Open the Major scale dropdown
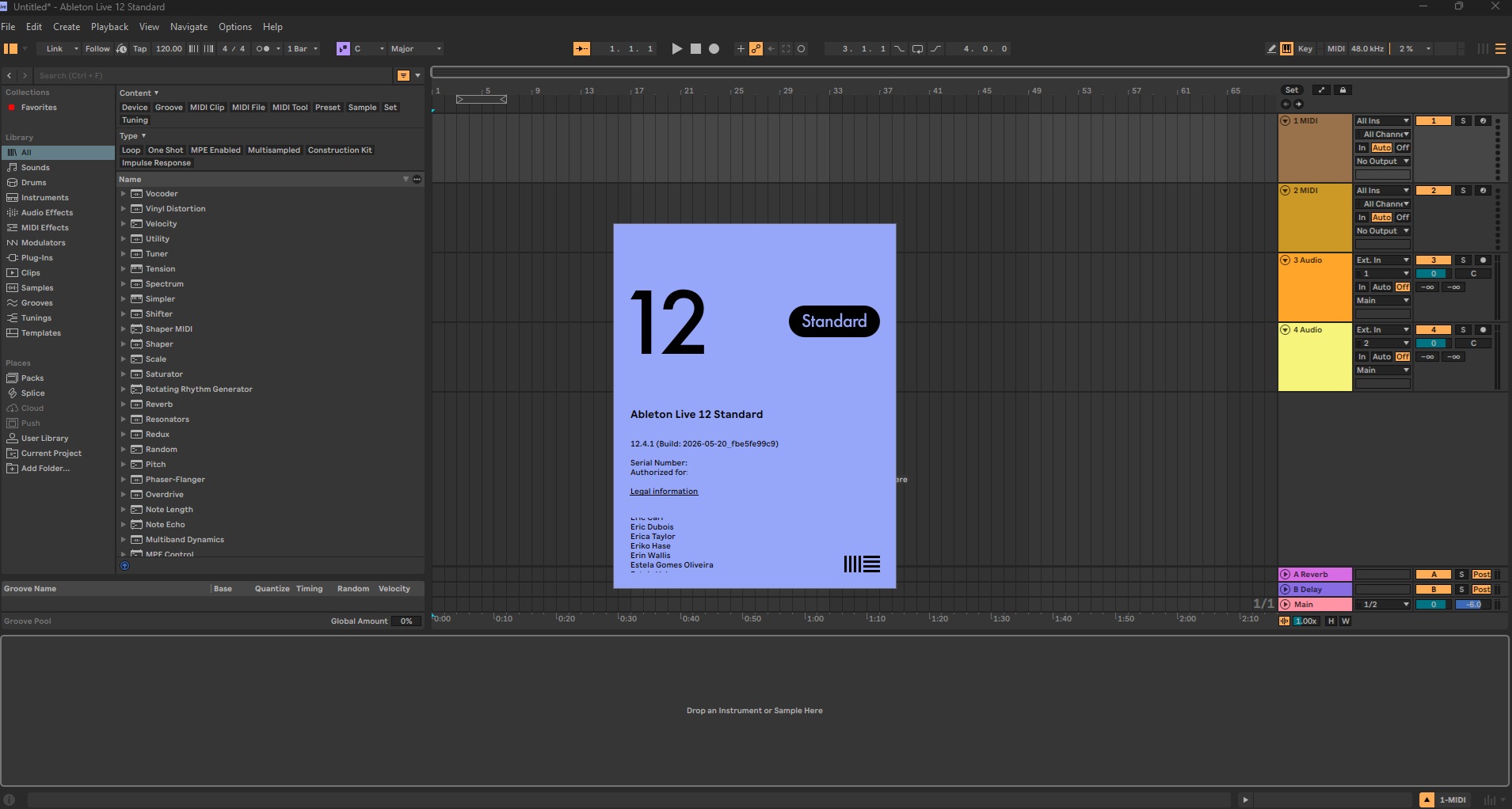The image size is (1512, 809). 416,49
